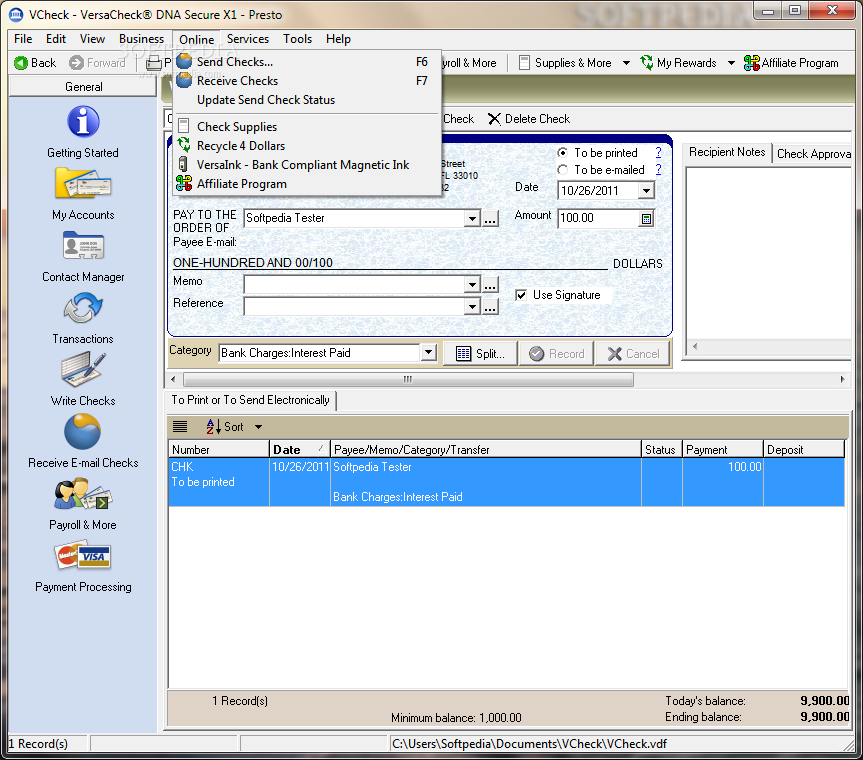The image size is (863, 760).
Task: Click the My Rewards recycle icon
Action: 647,63
